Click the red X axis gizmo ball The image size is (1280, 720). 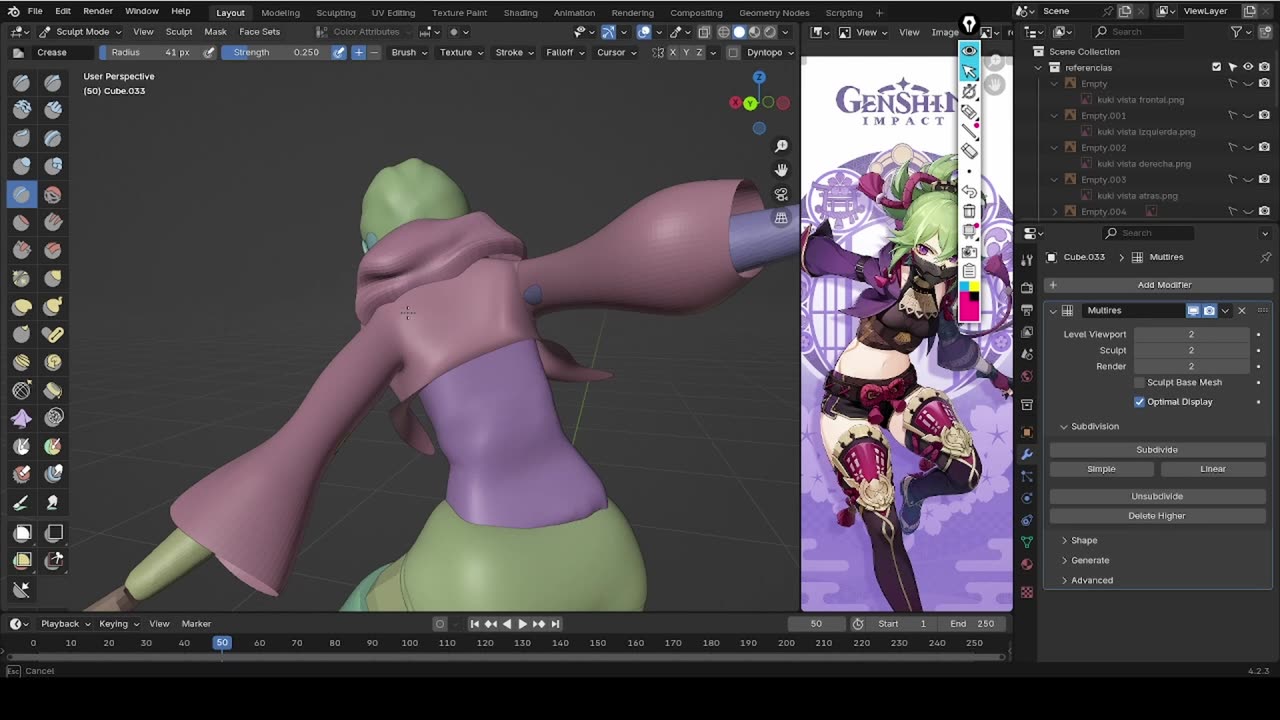coord(736,102)
